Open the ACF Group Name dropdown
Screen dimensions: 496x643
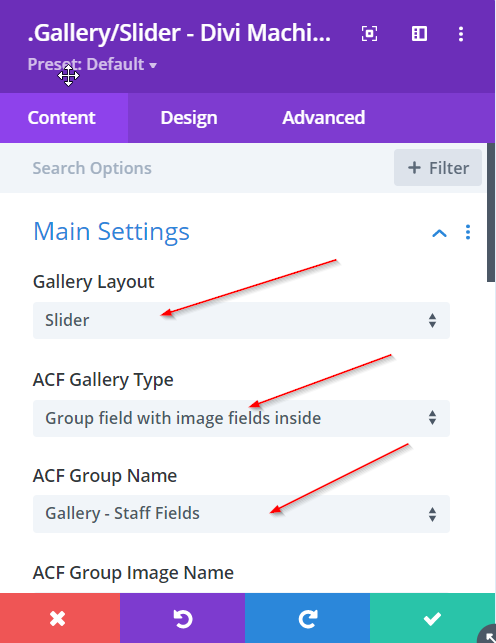pyautogui.click(x=241, y=514)
